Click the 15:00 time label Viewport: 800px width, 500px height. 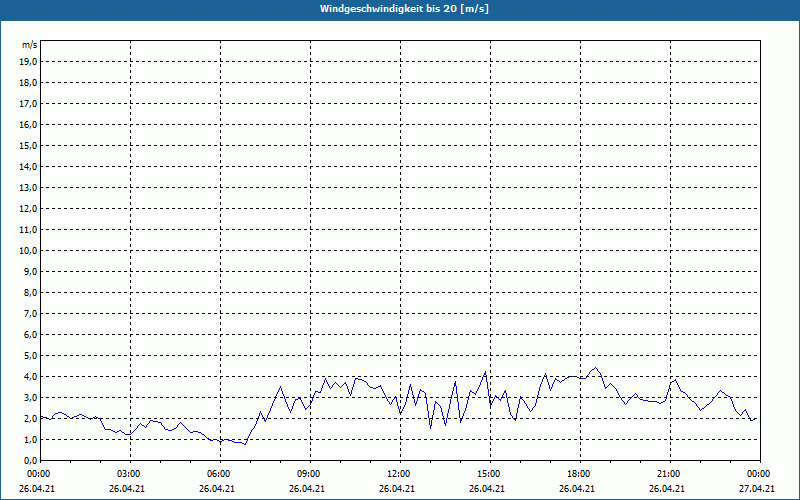click(489, 474)
